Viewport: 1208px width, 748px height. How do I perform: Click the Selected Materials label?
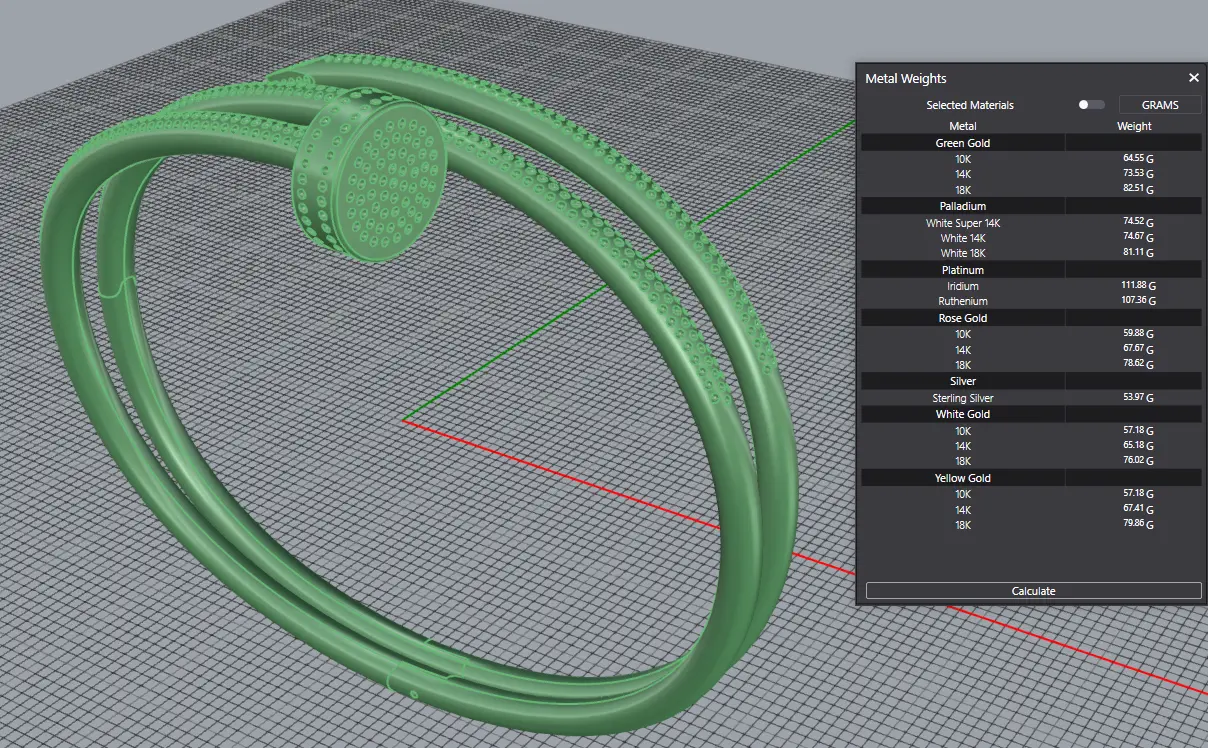pos(969,105)
